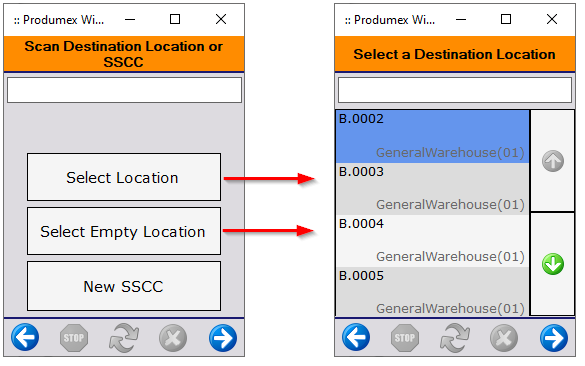Go forward using left window blue arrow

(x=223, y=338)
